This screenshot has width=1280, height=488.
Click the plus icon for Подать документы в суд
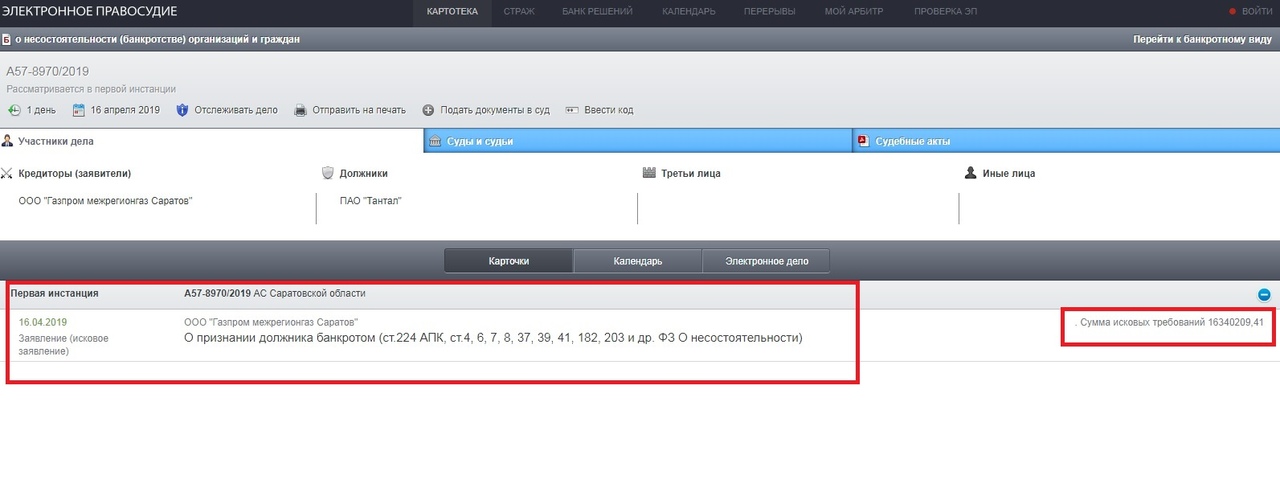coord(429,110)
